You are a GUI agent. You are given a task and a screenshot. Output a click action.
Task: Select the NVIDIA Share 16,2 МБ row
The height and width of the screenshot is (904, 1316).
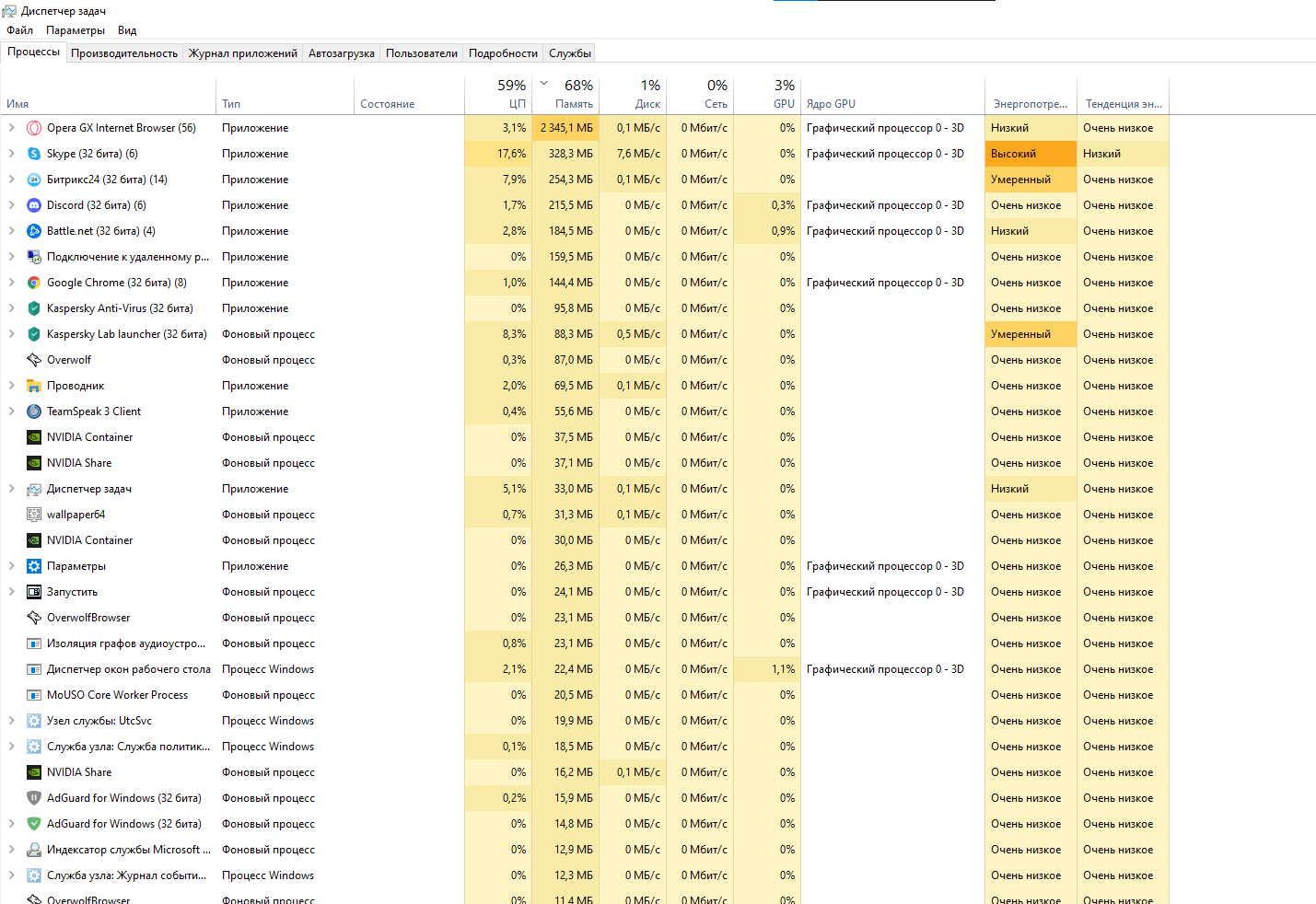[x=585, y=772]
